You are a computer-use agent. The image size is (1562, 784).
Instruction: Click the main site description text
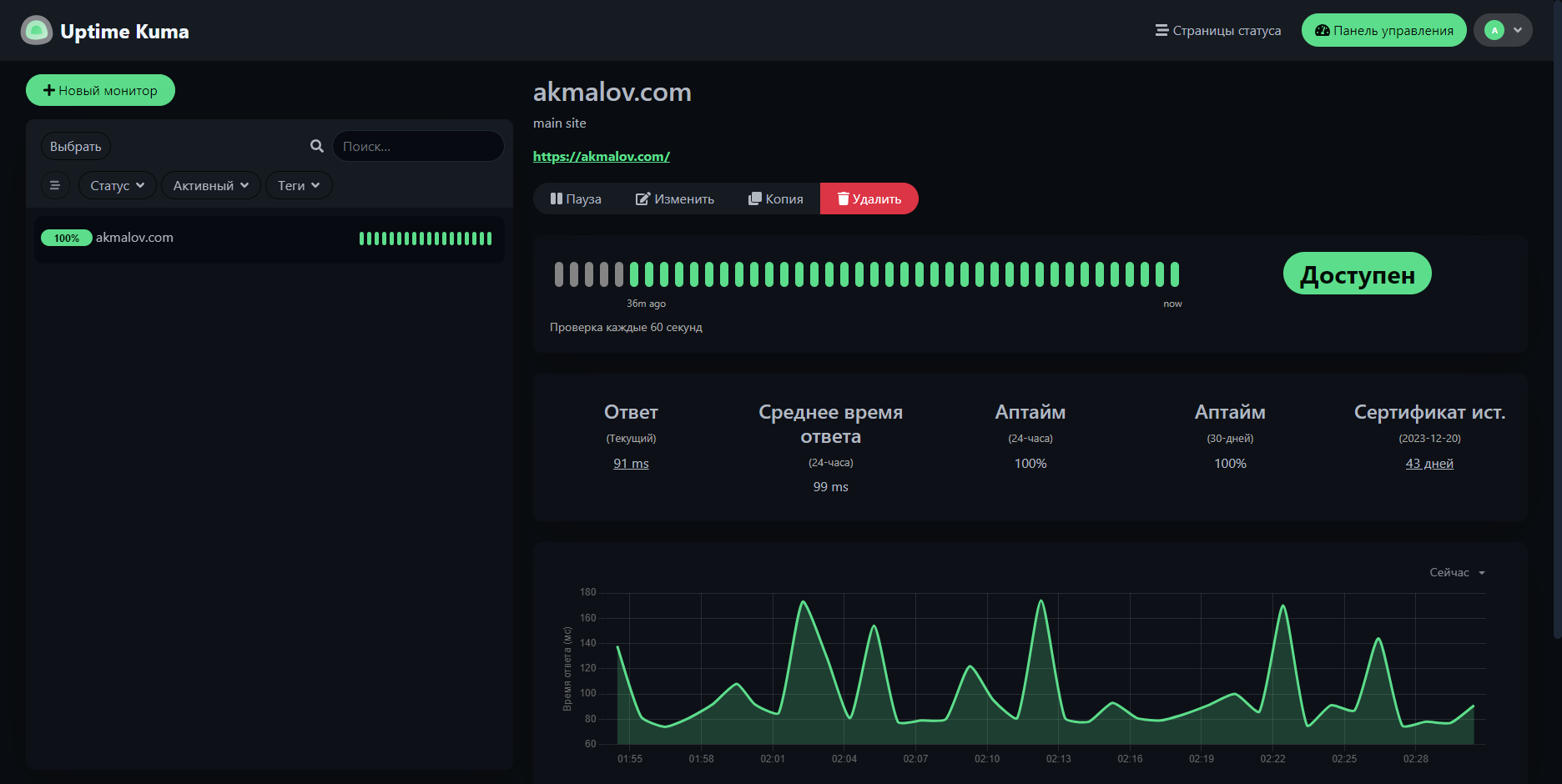560,123
